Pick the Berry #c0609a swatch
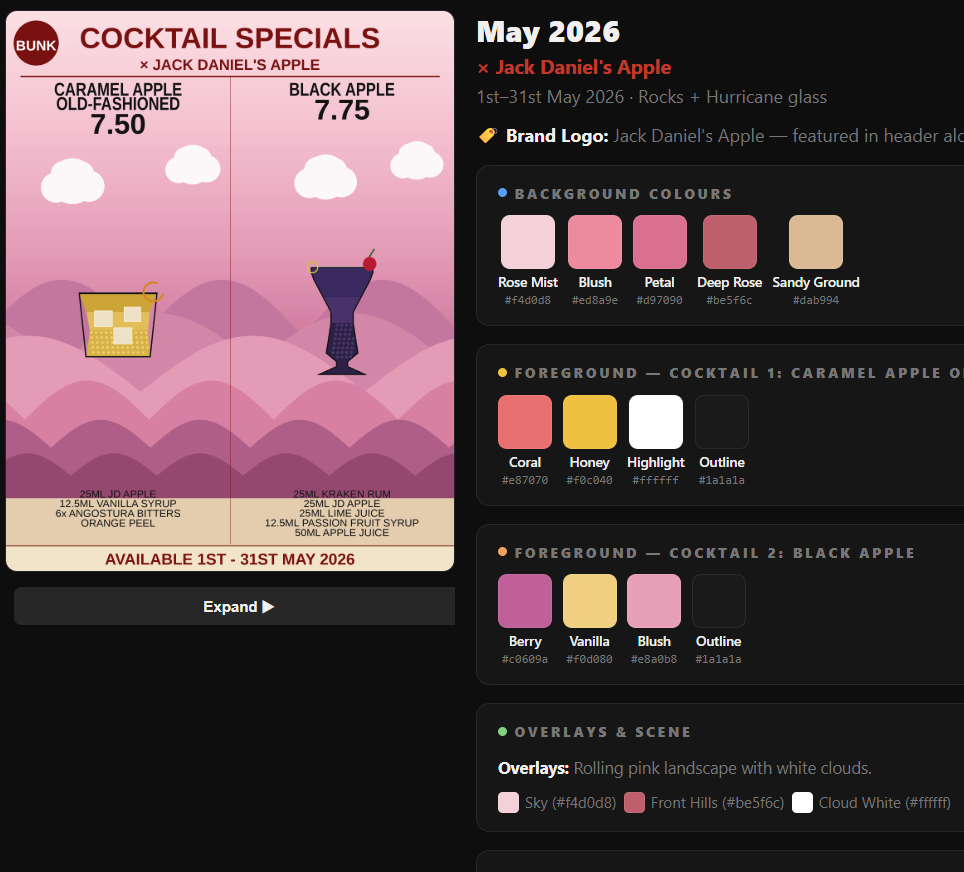 coord(525,601)
